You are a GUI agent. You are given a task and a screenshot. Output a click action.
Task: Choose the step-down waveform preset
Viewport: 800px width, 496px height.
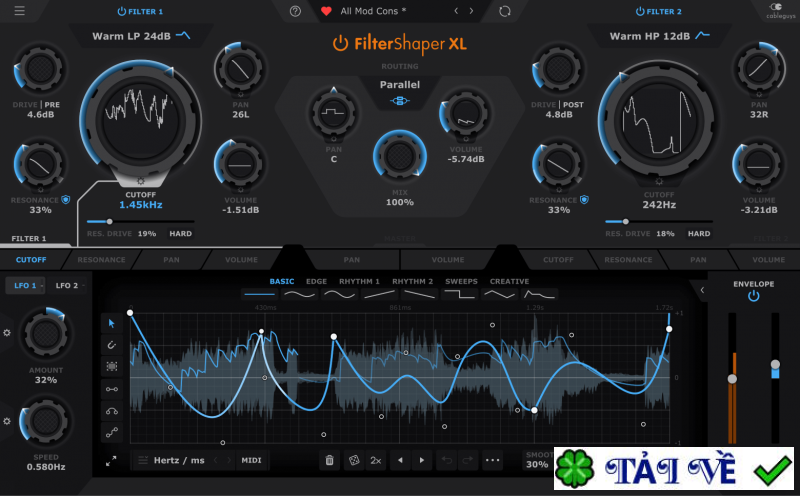460,294
